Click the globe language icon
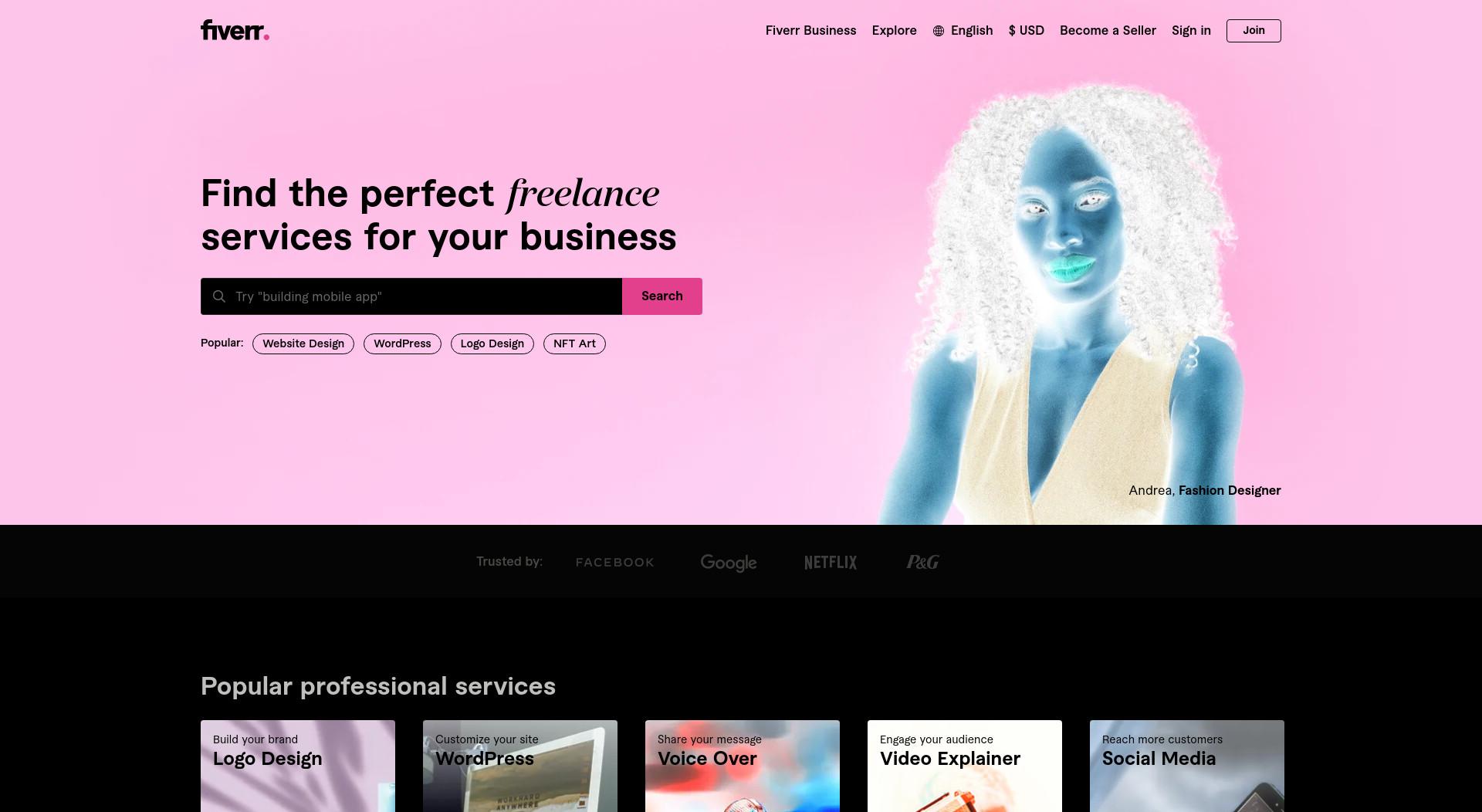 (939, 31)
